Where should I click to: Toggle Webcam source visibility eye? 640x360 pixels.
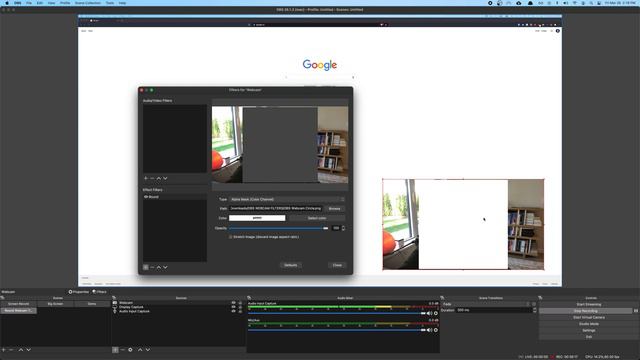point(233,303)
